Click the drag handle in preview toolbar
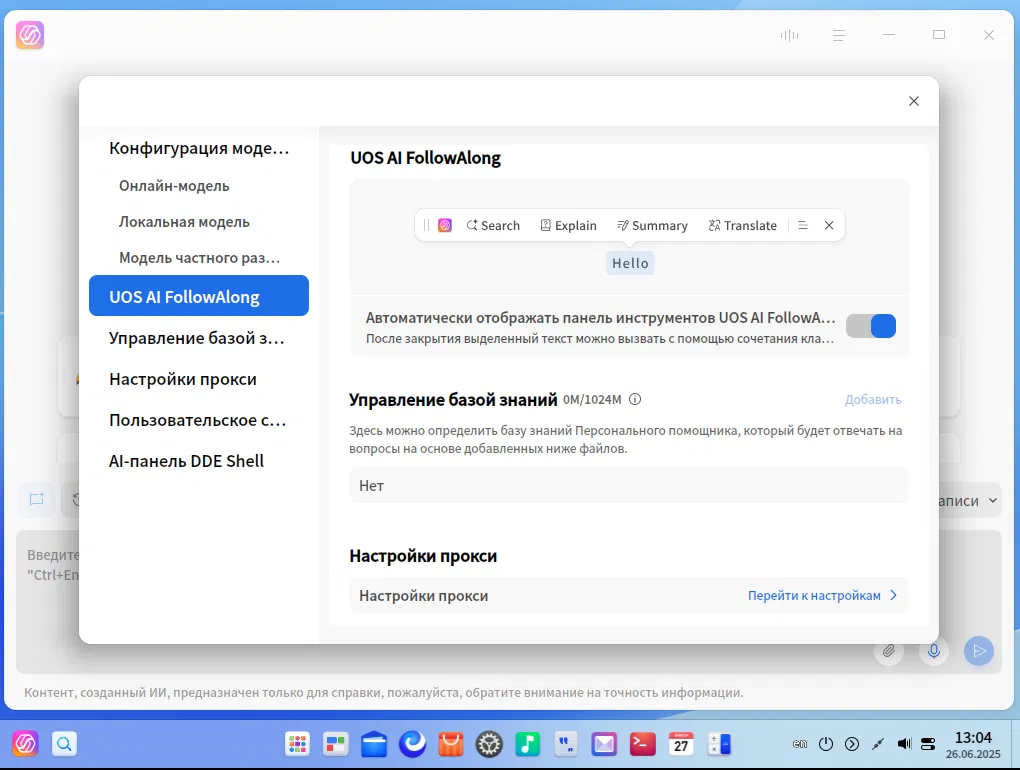 coord(426,226)
